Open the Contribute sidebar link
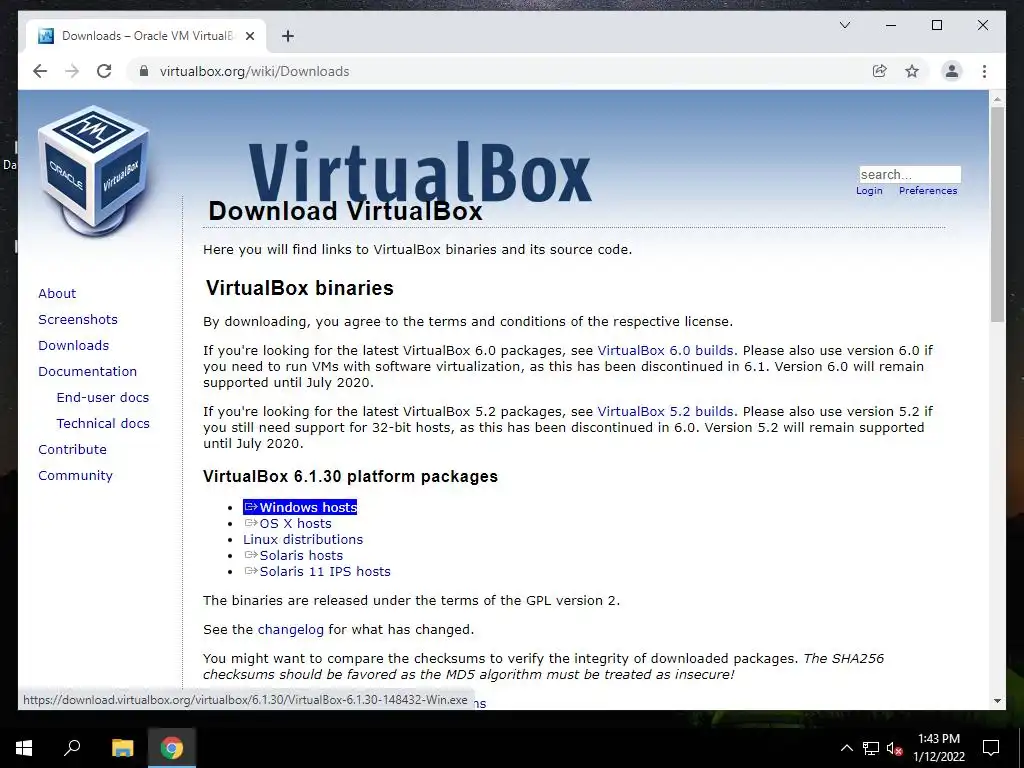Viewport: 1024px width, 768px height. coord(72,450)
